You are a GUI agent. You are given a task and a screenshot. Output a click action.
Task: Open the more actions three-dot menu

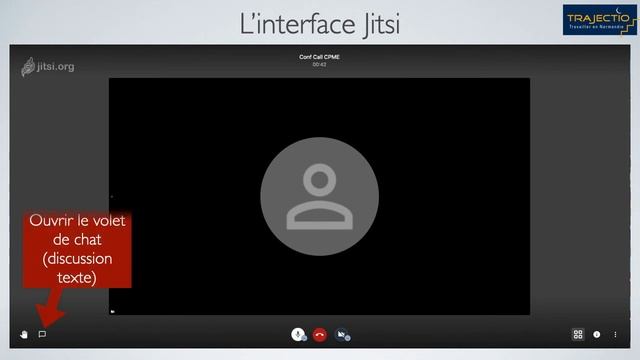615,335
